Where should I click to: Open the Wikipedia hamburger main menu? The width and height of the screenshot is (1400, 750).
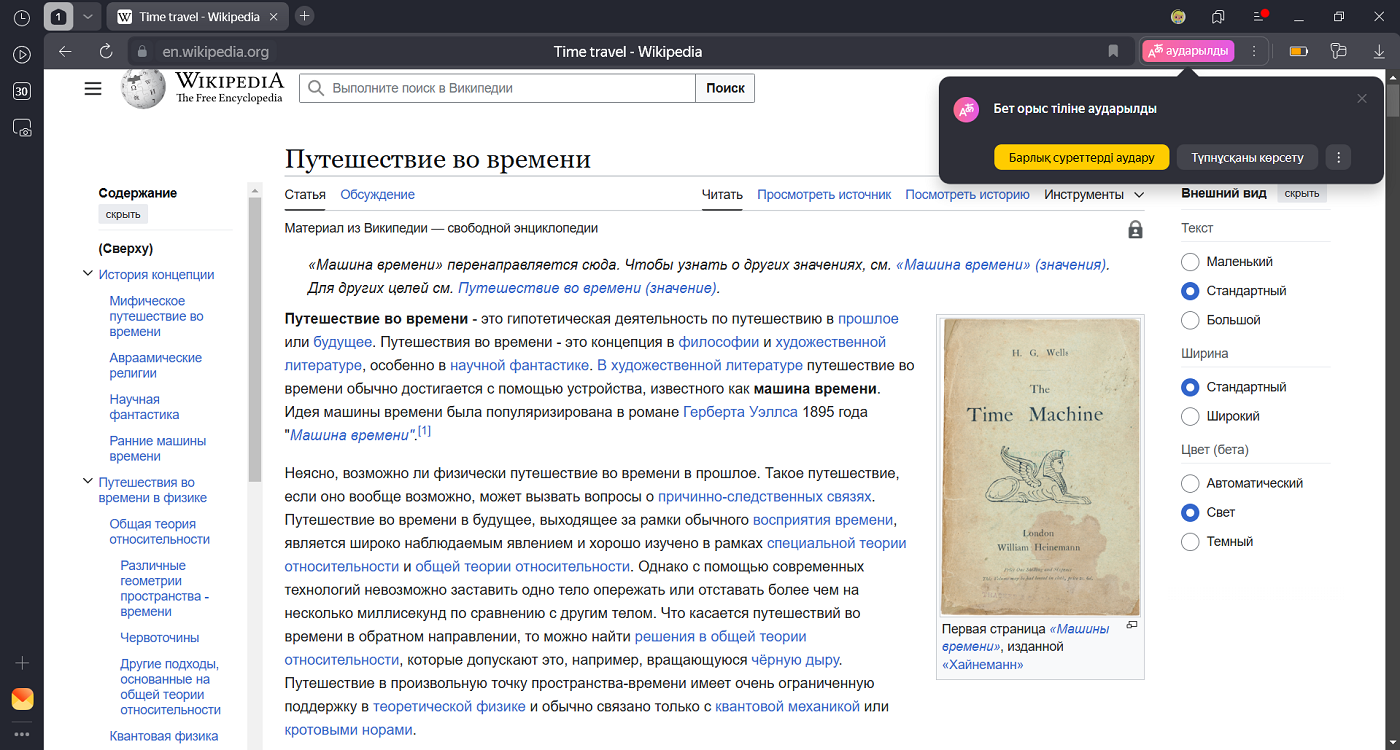pos(93,89)
